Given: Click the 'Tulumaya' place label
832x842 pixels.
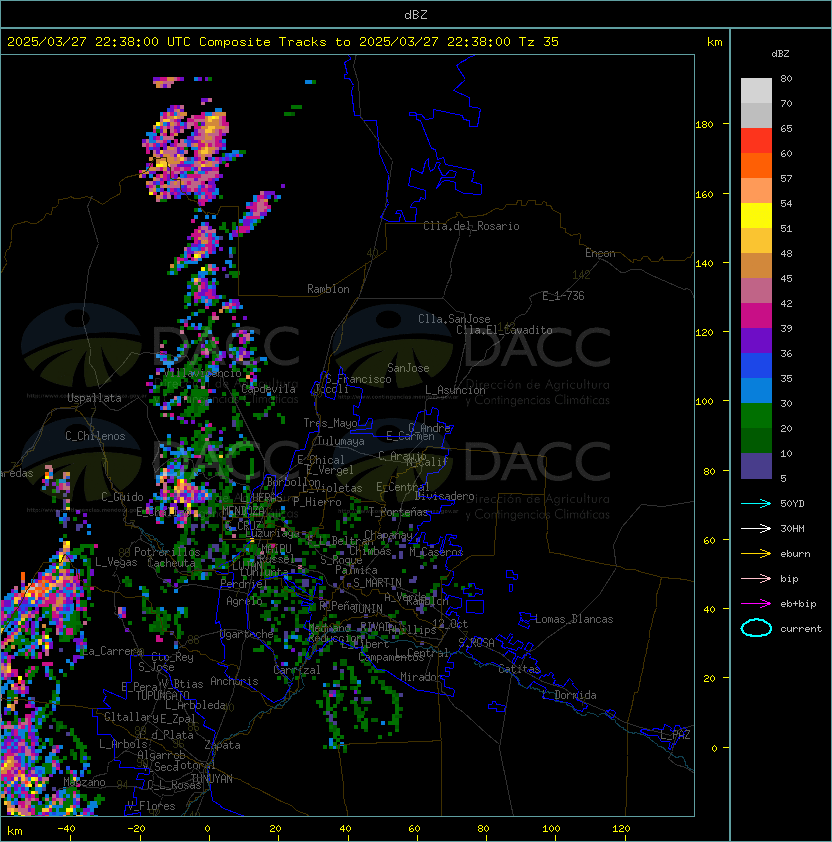Looking at the screenshot, I should (341, 441).
